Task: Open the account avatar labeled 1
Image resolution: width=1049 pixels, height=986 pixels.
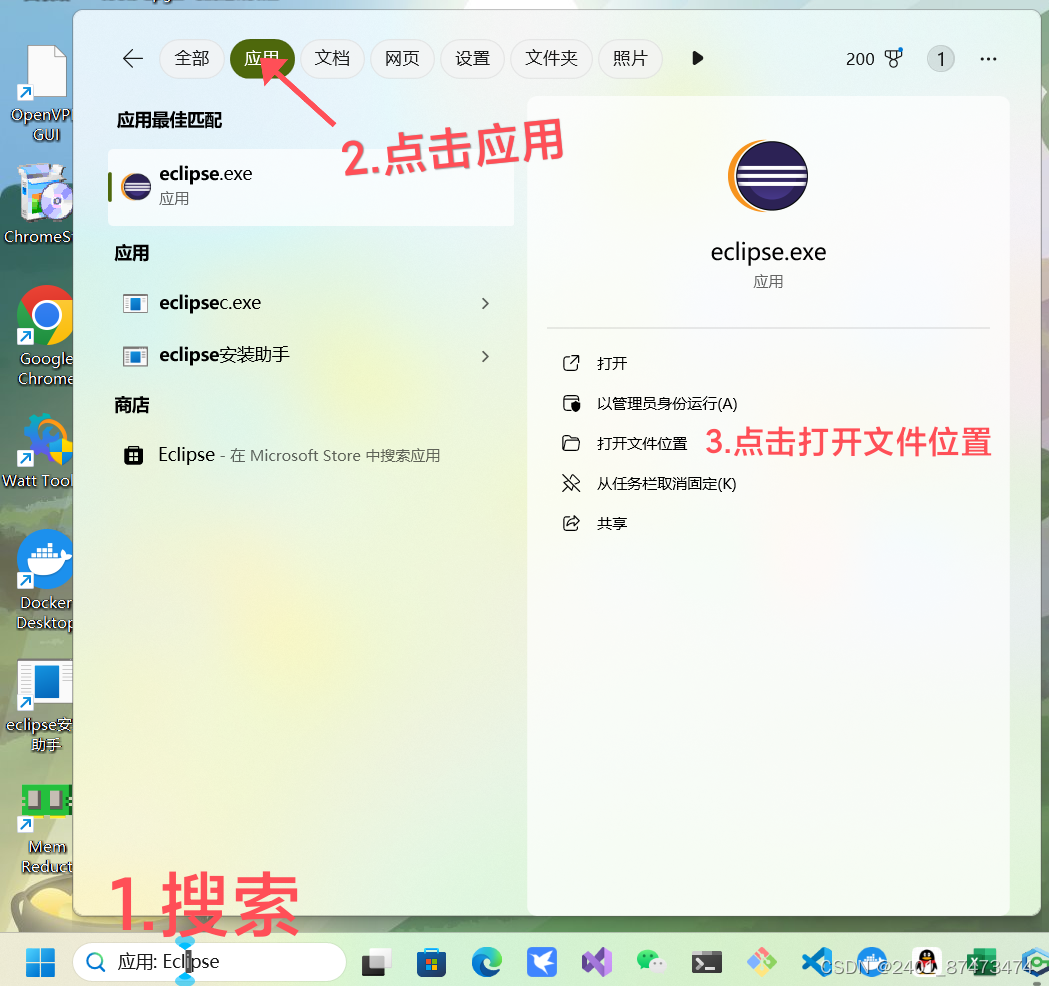Action: (x=941, y=59)
